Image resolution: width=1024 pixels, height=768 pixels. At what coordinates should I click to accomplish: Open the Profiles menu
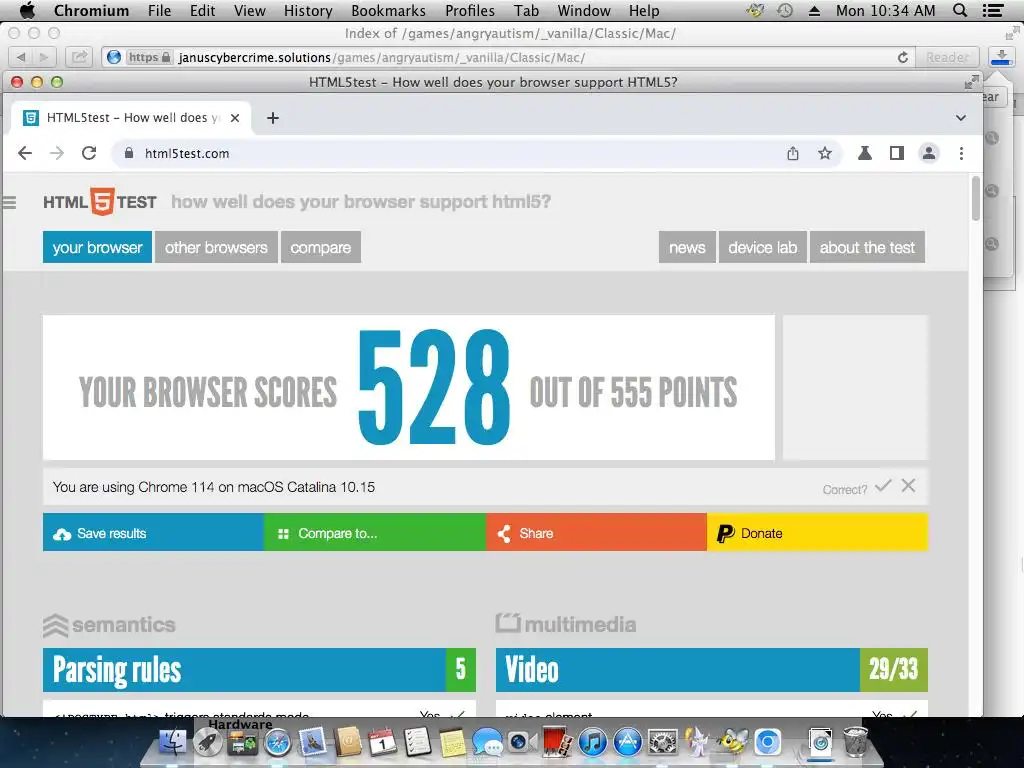pos(470,10)
